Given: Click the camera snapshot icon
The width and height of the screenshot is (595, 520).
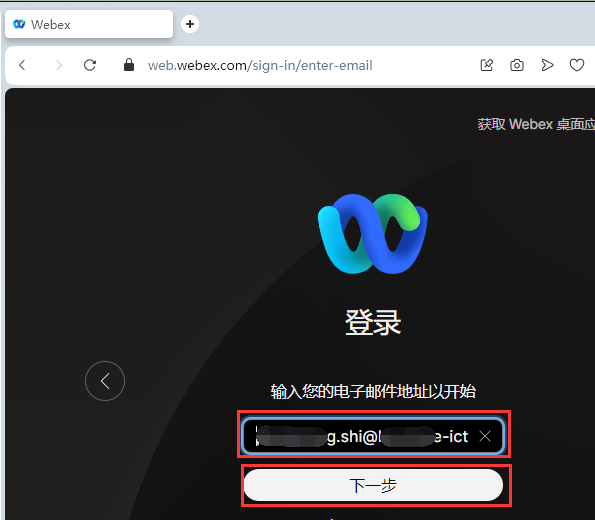Looking at the screenshot, I should pos(517,65).
